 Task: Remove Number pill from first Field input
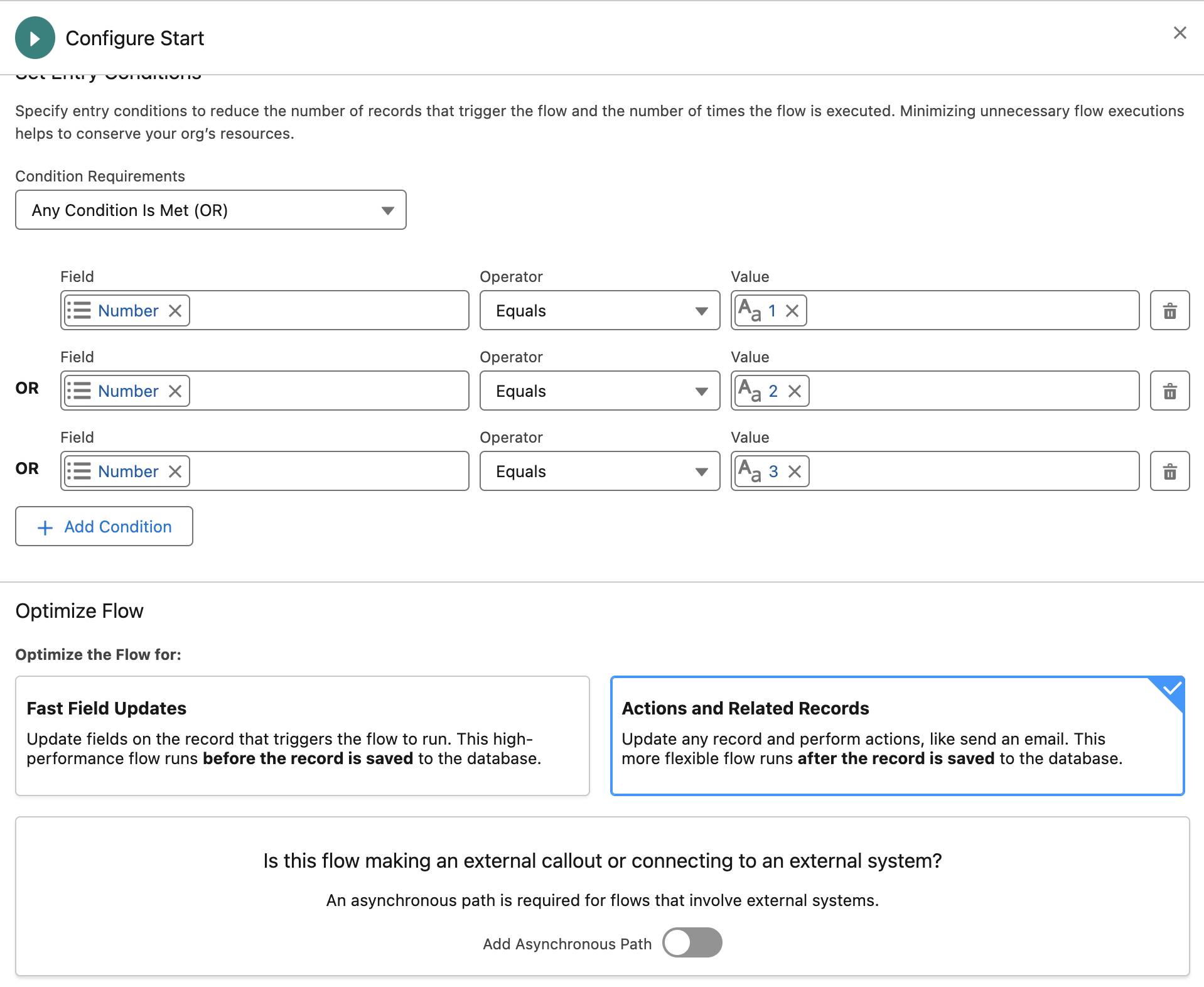tap(175, 311)
